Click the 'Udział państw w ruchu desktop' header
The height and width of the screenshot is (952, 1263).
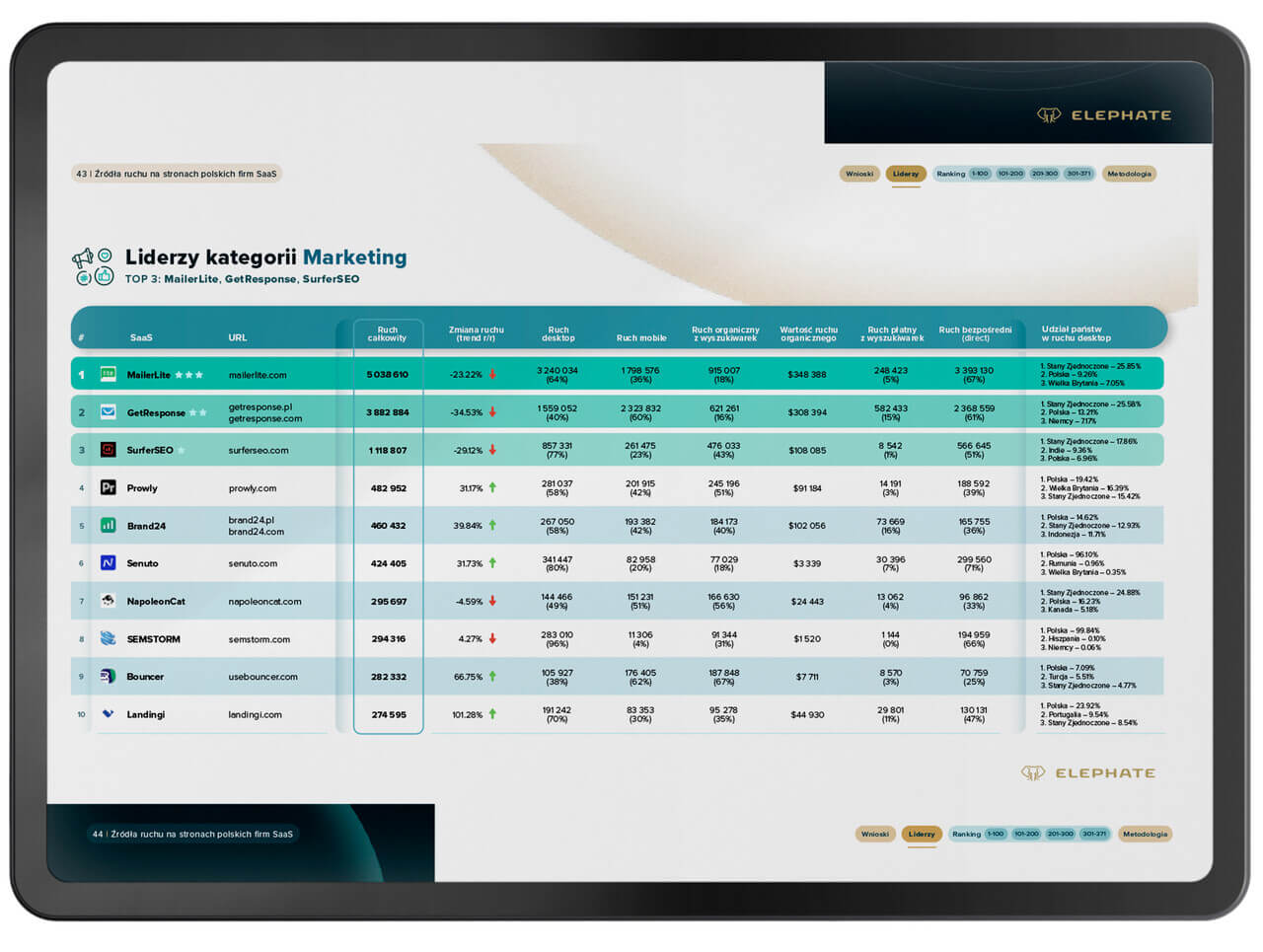point(1077,333)
